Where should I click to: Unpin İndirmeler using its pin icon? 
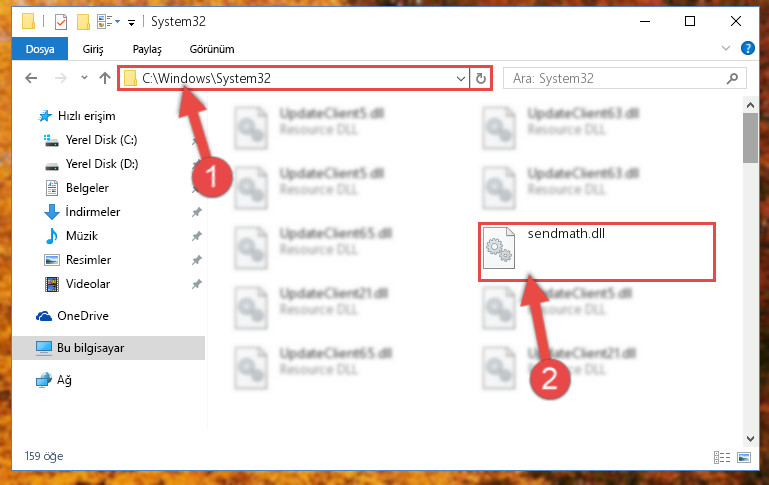[197, 212]
